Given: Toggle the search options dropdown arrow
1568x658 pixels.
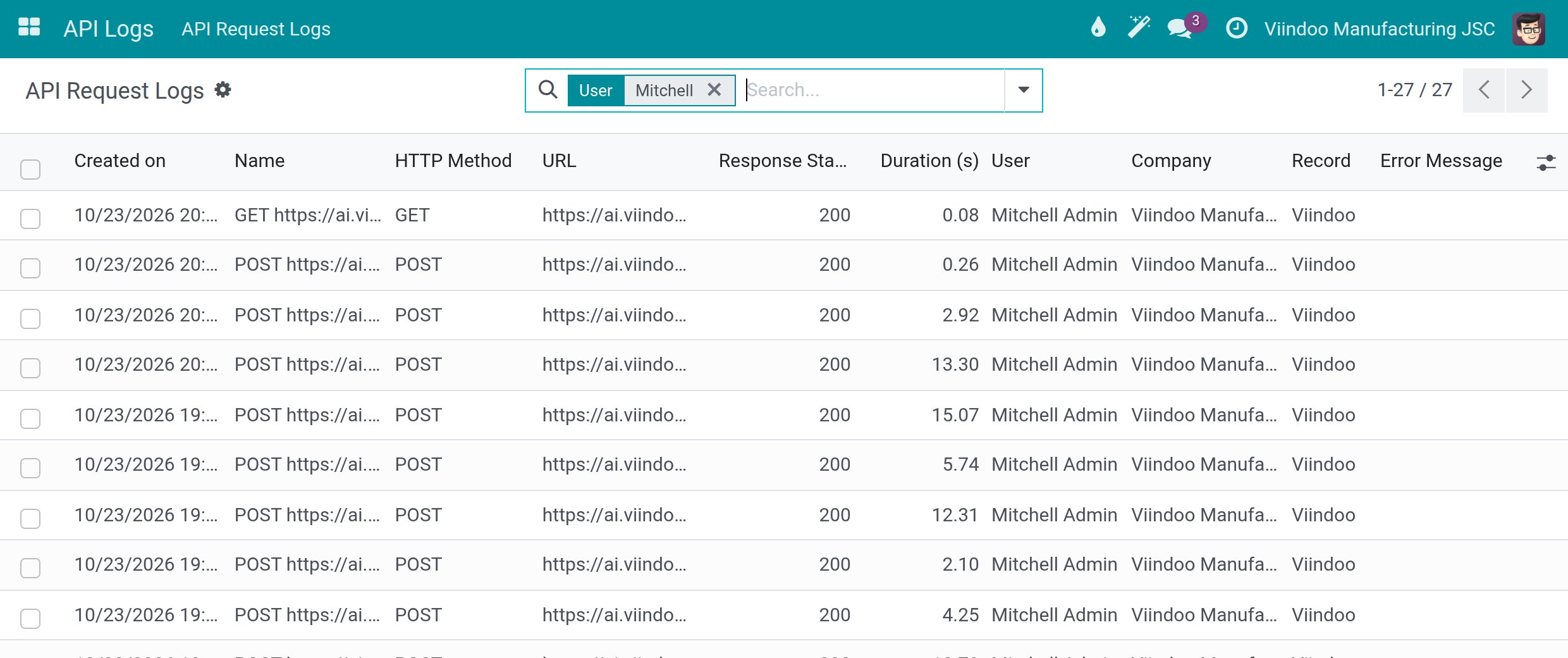Looking at the screenshot, I should (1024, 90).
